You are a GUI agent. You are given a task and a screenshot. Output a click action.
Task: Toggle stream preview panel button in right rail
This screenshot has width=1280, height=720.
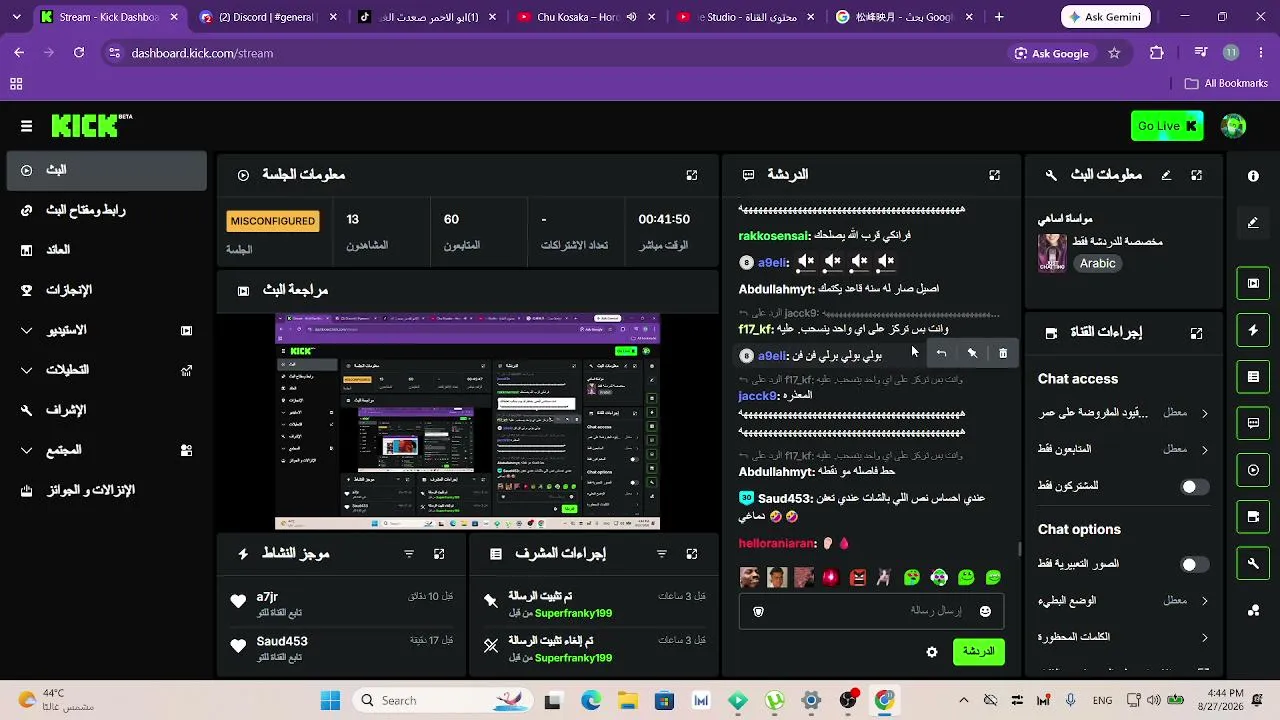coord(1253,283)
